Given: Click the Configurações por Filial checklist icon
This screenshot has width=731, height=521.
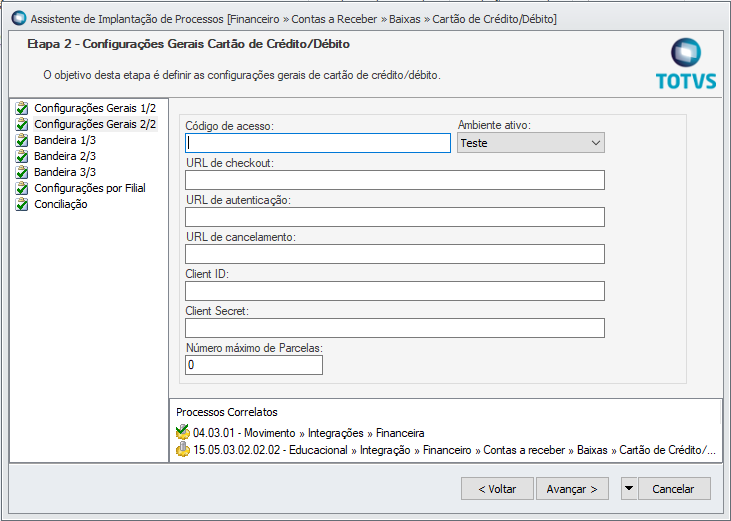Looking at the screenshot, I should (x=22, y=188).
